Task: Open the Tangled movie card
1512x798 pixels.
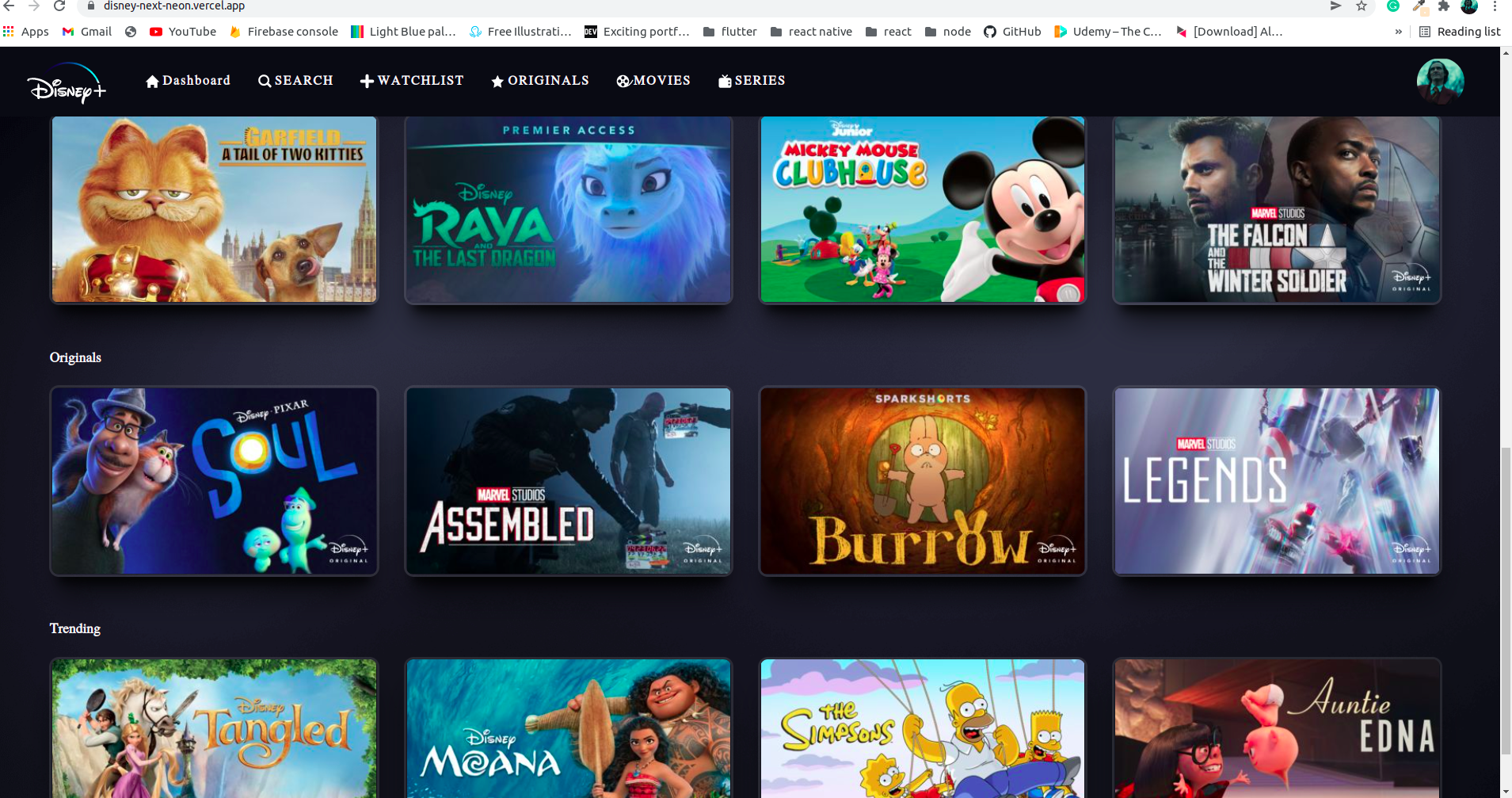Action: pyautogui.click(x=214, y=727)
